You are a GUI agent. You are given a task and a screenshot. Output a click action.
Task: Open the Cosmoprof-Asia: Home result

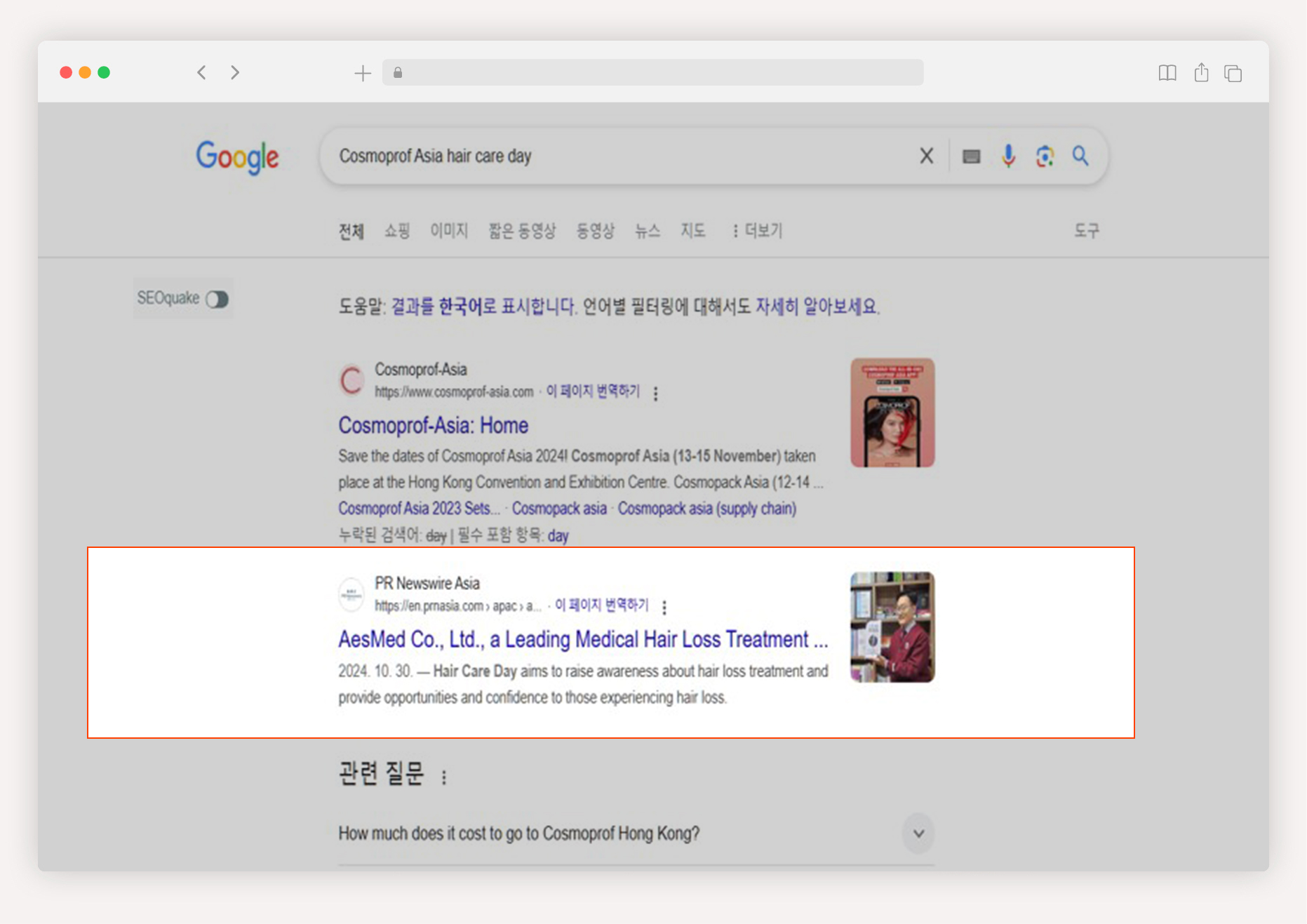tap(433, 425)
